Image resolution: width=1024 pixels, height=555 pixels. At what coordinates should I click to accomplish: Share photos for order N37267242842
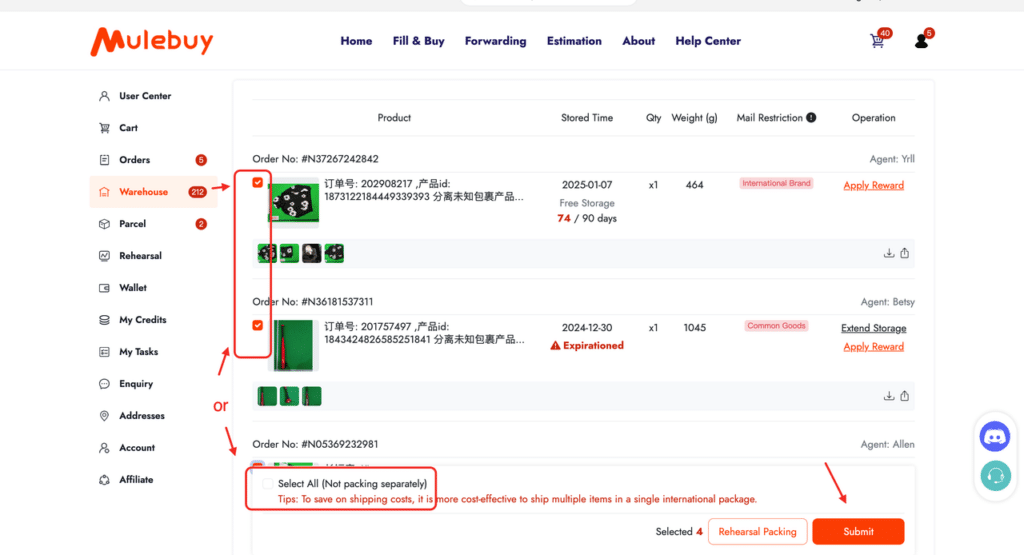(904, 253)
